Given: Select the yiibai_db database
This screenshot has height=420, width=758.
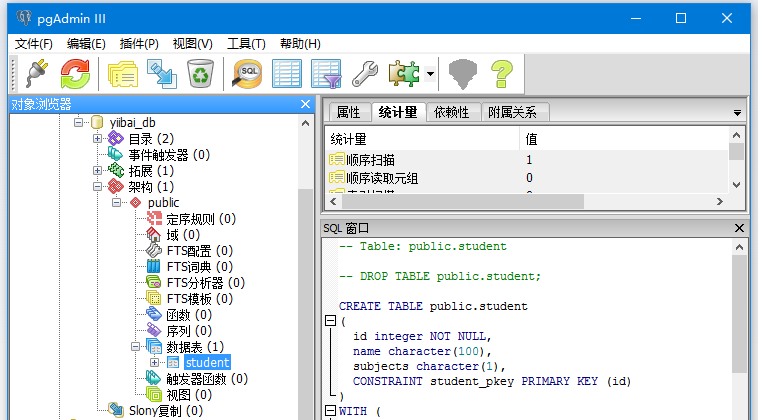Looking at the screenshot, I should 132,123.
